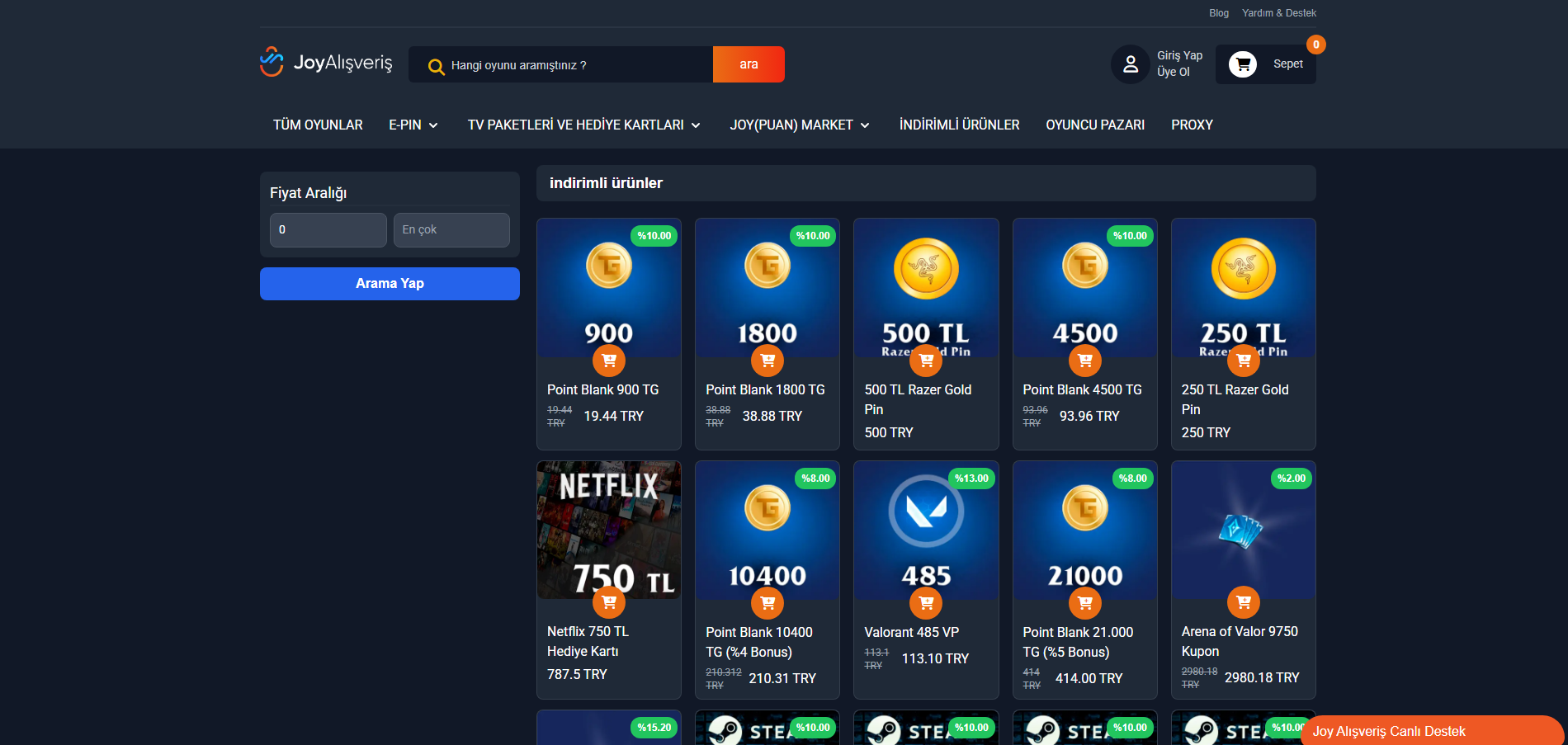Open the Blog link
Image resolution: width=1568 pixels, height=745 pixels.
1219,13
